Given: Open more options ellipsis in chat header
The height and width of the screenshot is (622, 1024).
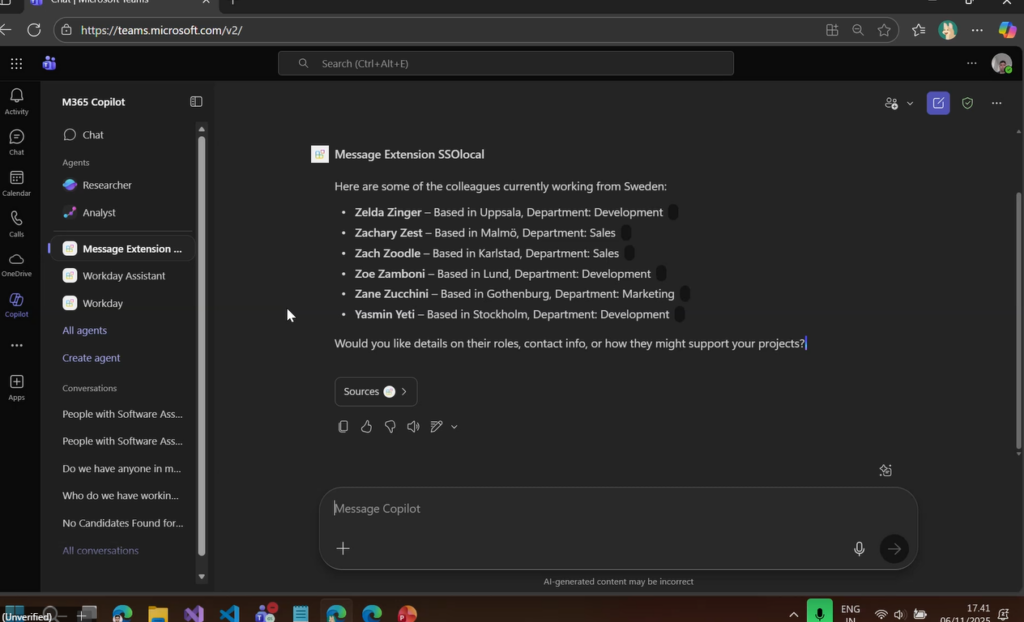Looking at the screenshot, I should [x=996, y=103].
